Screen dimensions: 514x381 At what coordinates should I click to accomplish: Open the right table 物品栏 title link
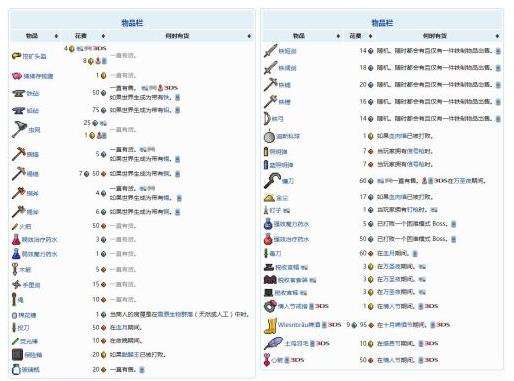click(x=382, y=23)
